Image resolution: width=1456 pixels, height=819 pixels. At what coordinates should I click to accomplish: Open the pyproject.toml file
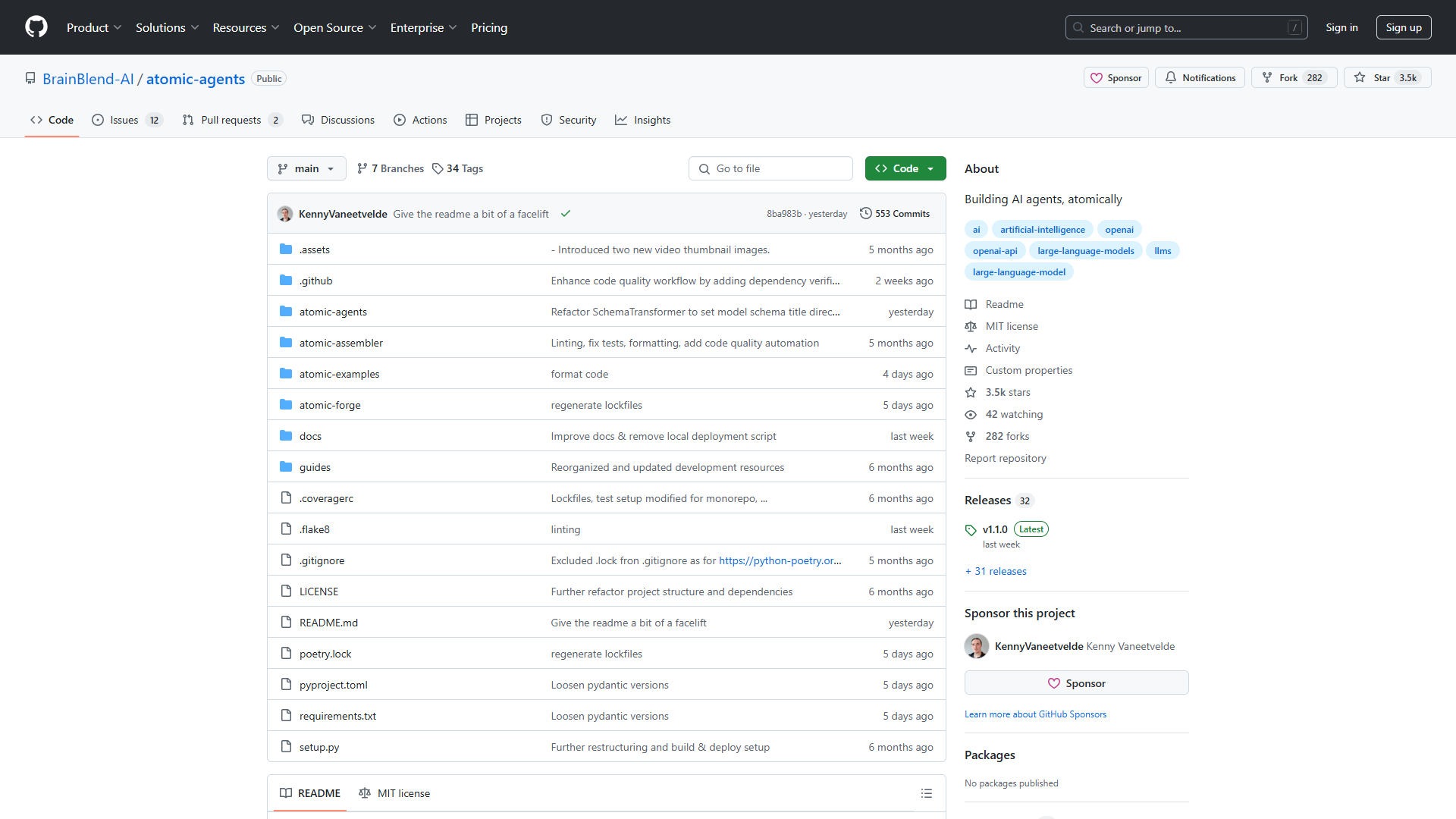pyautogui.click(x=333, y=685)
